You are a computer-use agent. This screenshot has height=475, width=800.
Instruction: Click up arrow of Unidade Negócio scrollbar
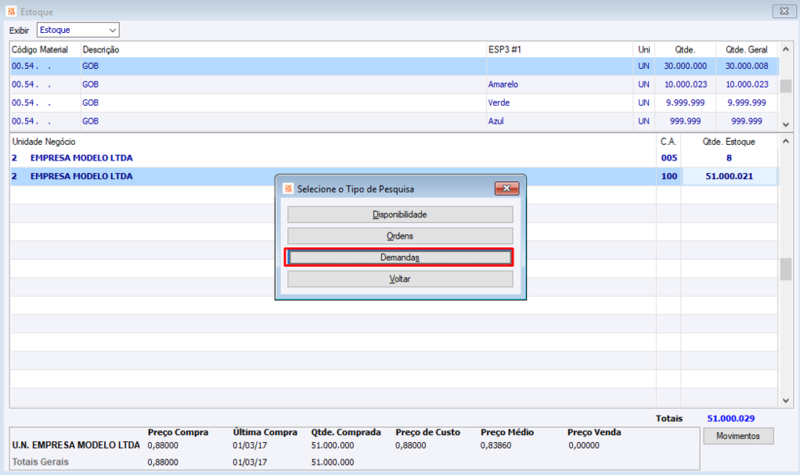786,141
